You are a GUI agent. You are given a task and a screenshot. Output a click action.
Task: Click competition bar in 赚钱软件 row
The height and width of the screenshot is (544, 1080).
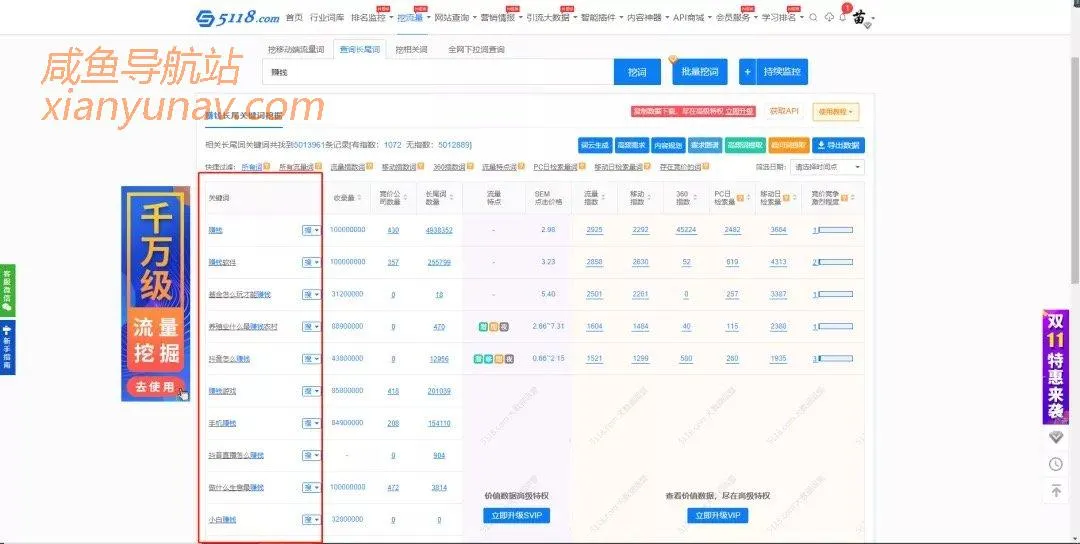[835, 262]
